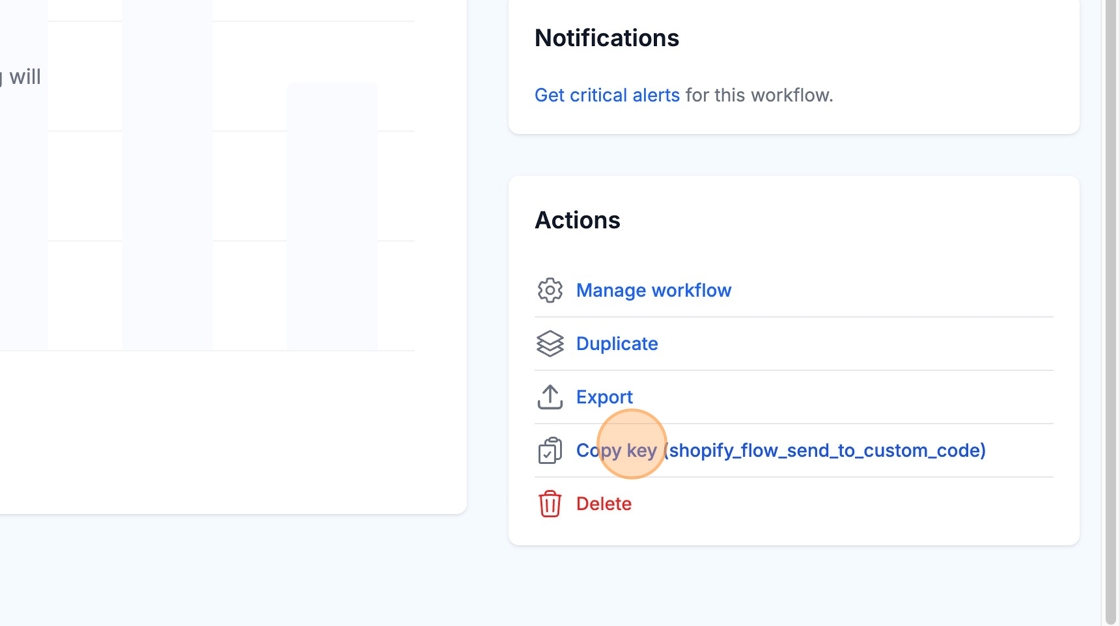The height and width of the screenshot is (626, 1120).
Task: Click the red Delete link
Action: [x=603, y=504]
